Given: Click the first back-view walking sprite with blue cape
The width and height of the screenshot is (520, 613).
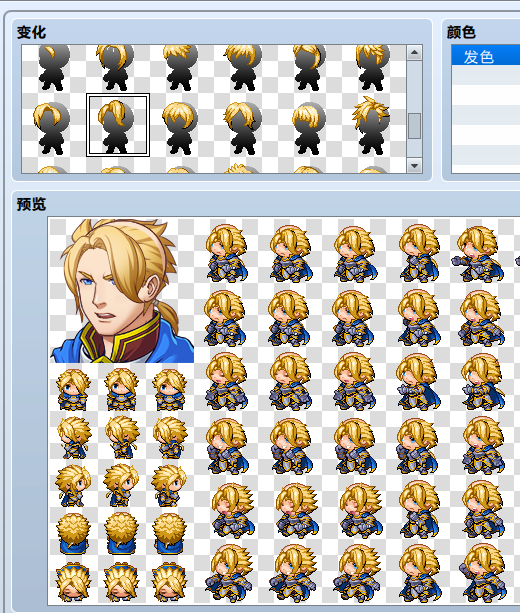Looking at the screenshot, I should click(x=74, y=532).
